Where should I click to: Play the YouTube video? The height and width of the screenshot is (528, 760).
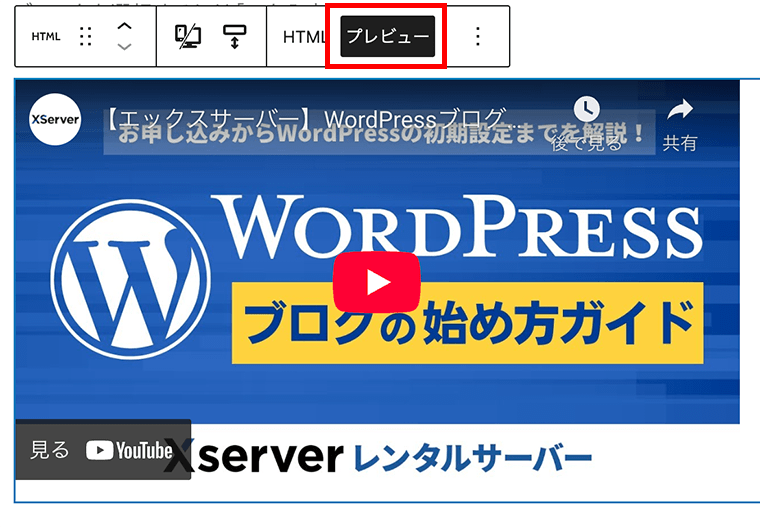pos(377,282)
